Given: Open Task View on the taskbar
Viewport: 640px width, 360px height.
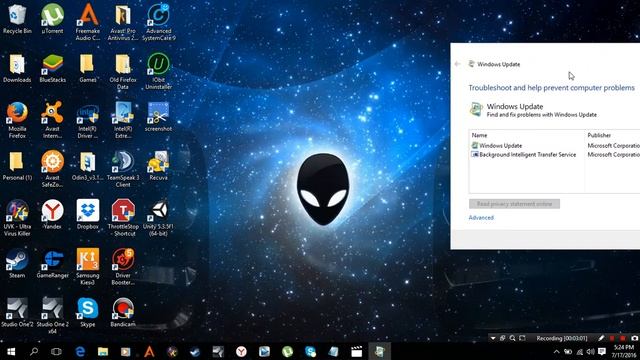Looking at the screenshot, I should pyautogui.click(x=56, y=351).
